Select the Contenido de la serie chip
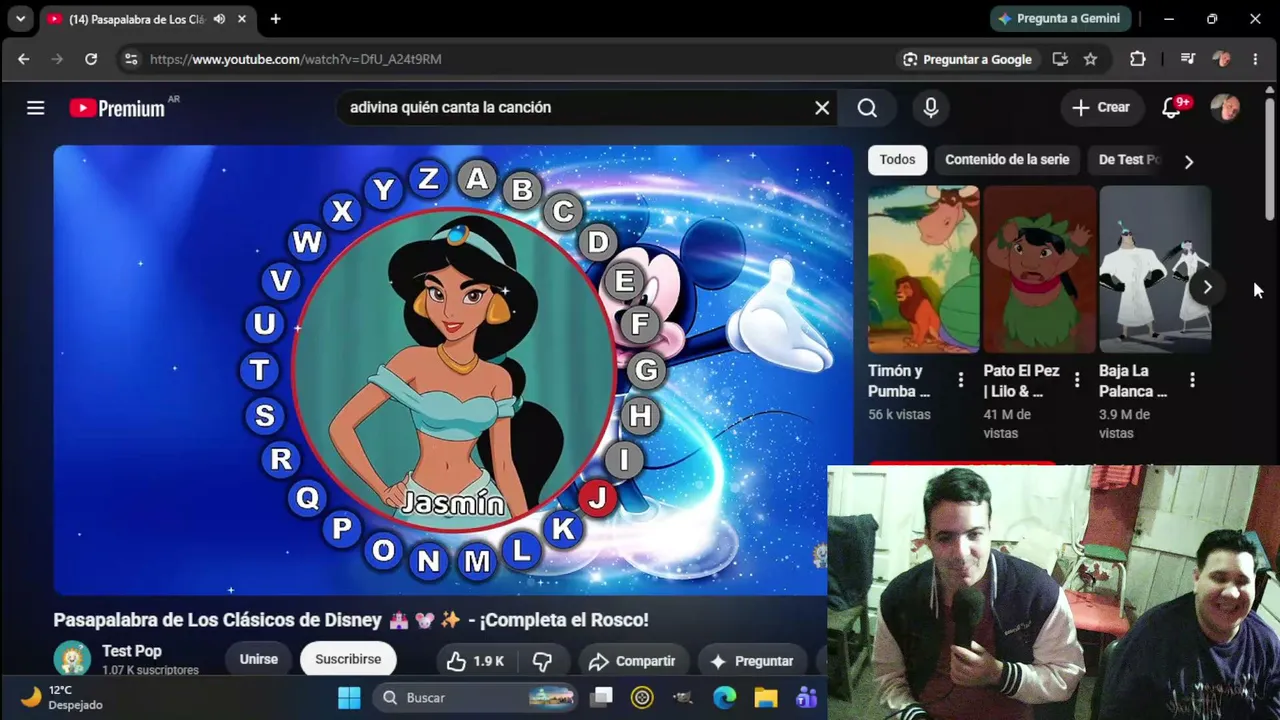The image size is (1280, 720). pyautogui.click(x=1007, y=160)
